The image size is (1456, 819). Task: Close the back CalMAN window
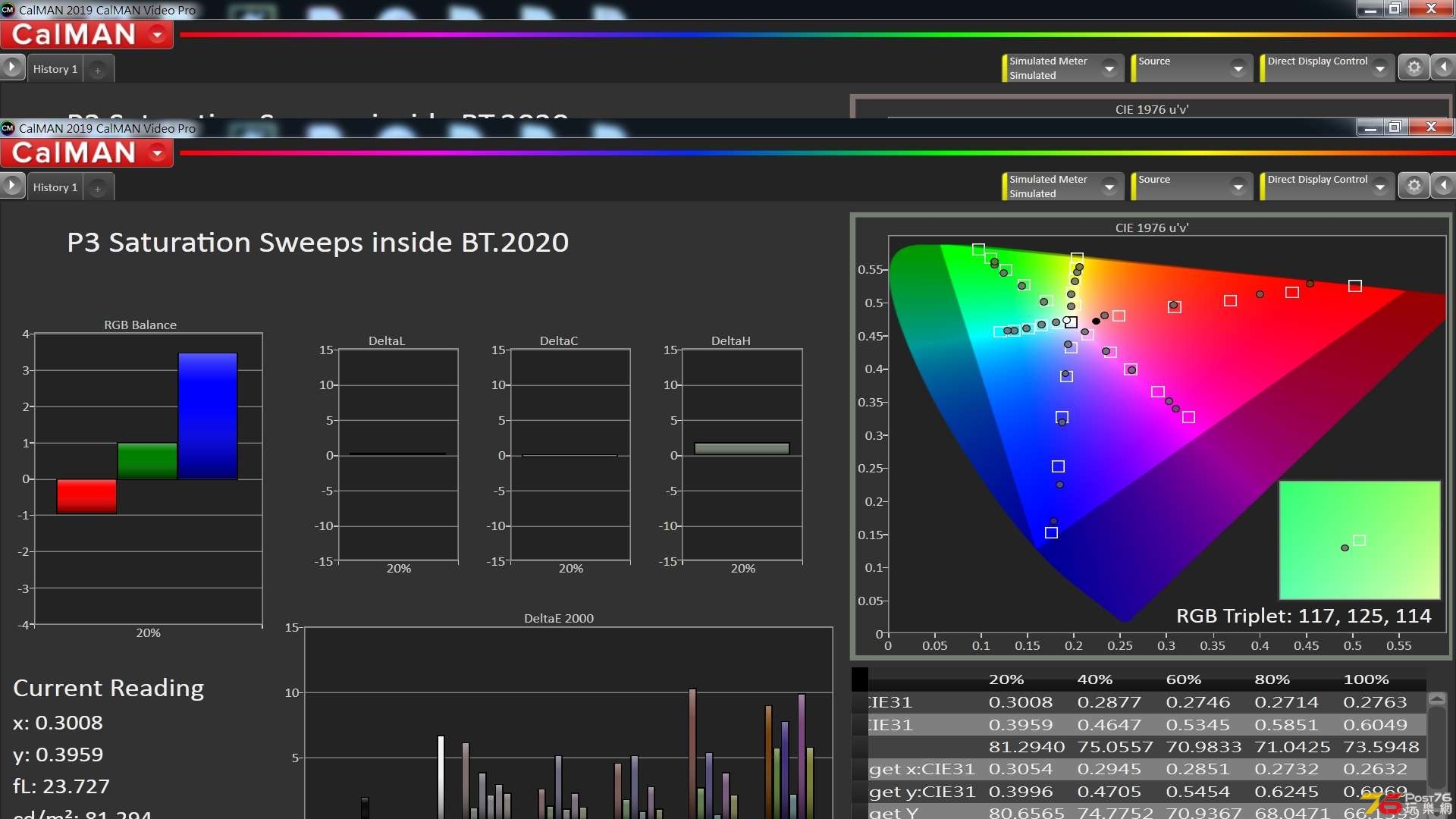(1431, 9)
